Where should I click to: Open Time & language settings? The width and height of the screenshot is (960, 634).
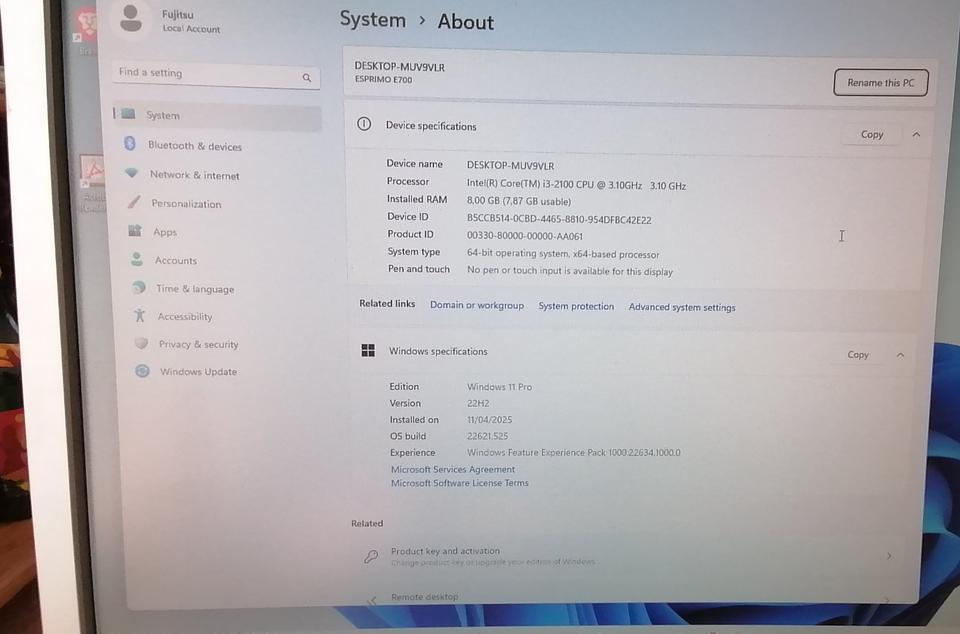195,289
